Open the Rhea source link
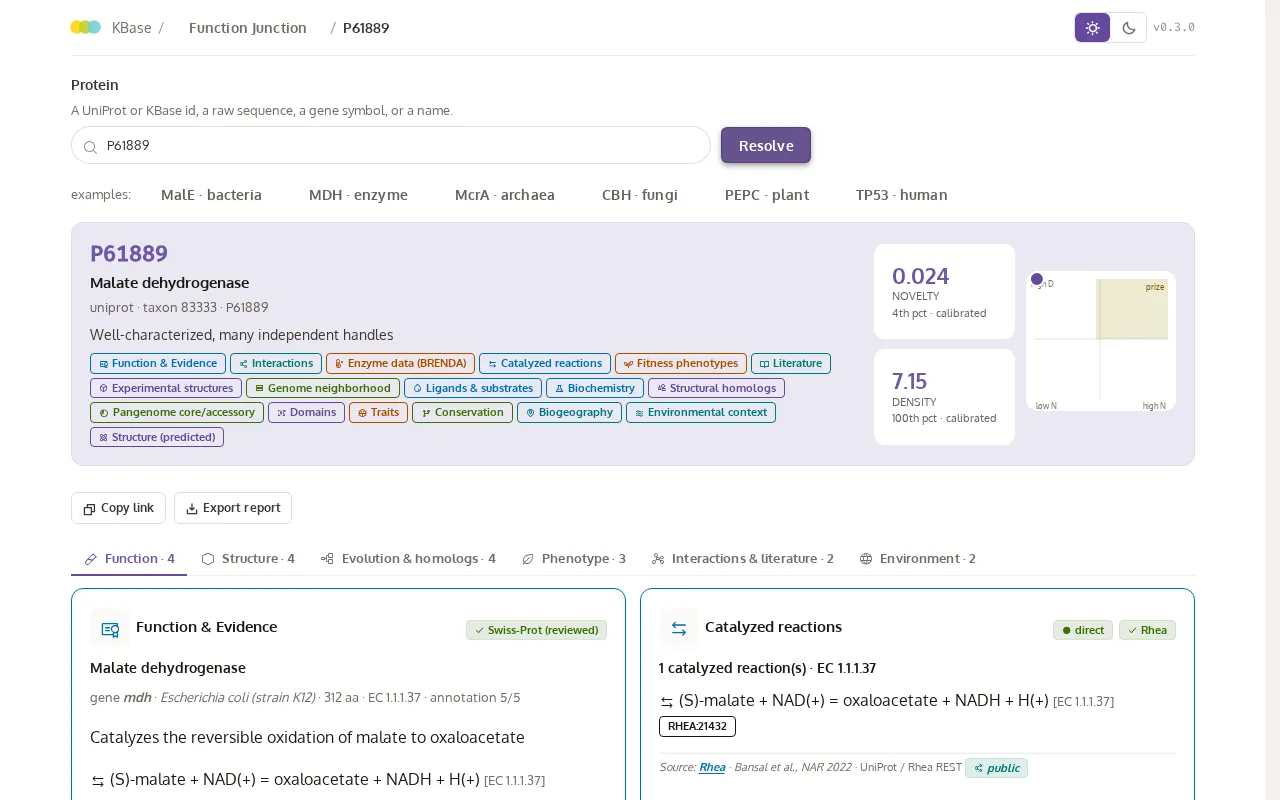This screenshot has height=800, width=1280. click(x=712, y=768)
